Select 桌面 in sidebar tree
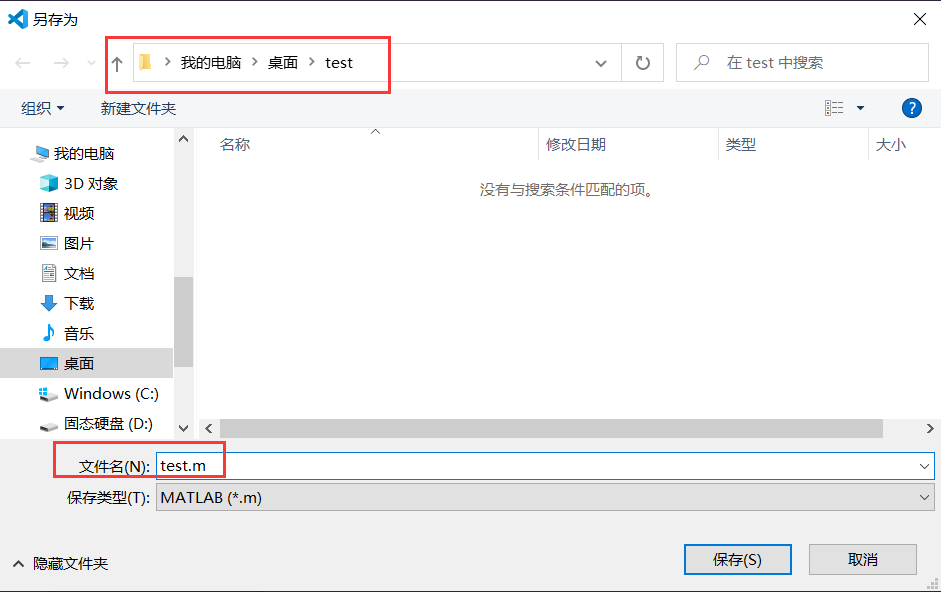 click(x=86, y=363)
